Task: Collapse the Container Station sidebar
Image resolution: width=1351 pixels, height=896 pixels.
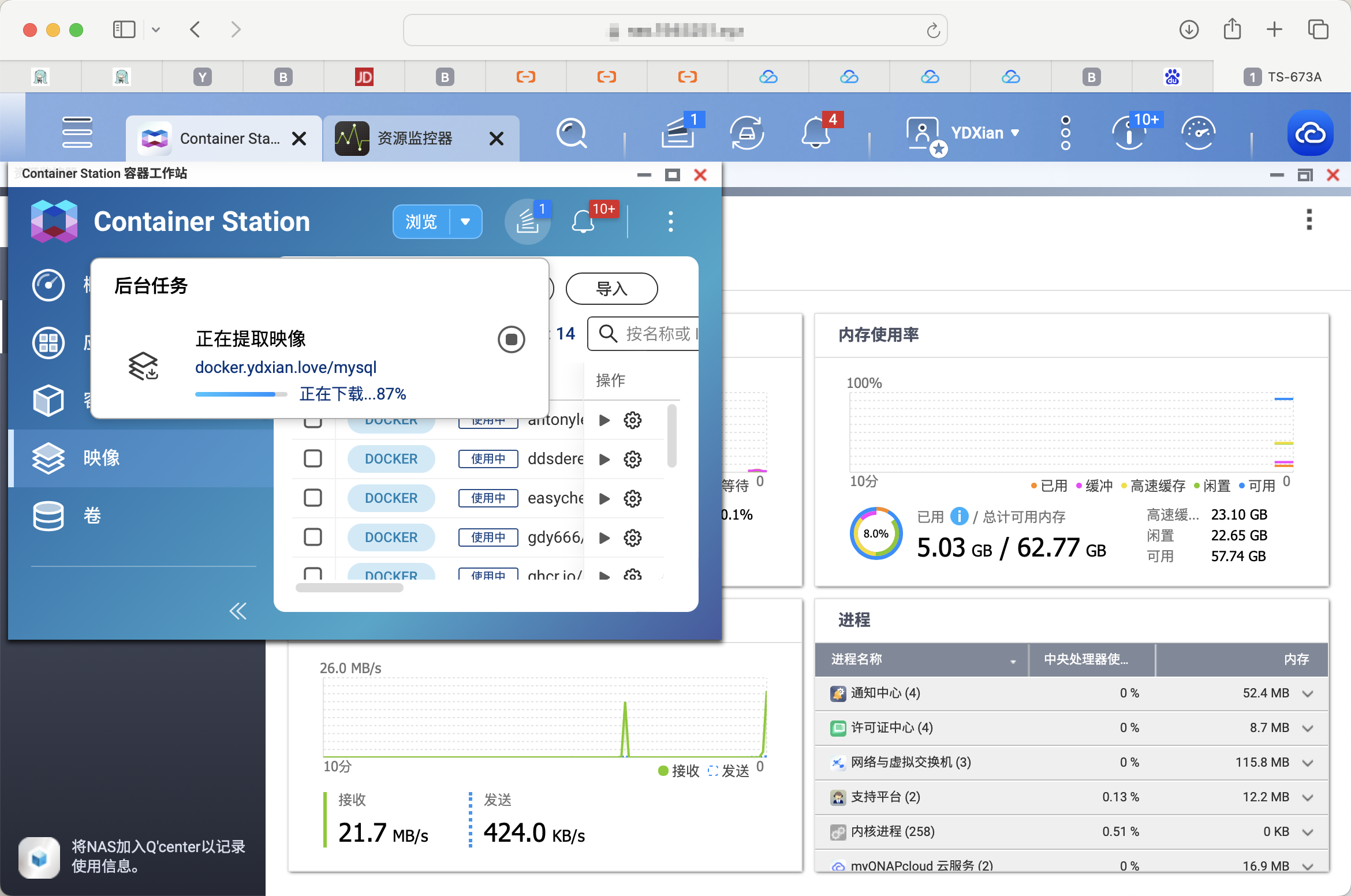Action: click(238, 611)
